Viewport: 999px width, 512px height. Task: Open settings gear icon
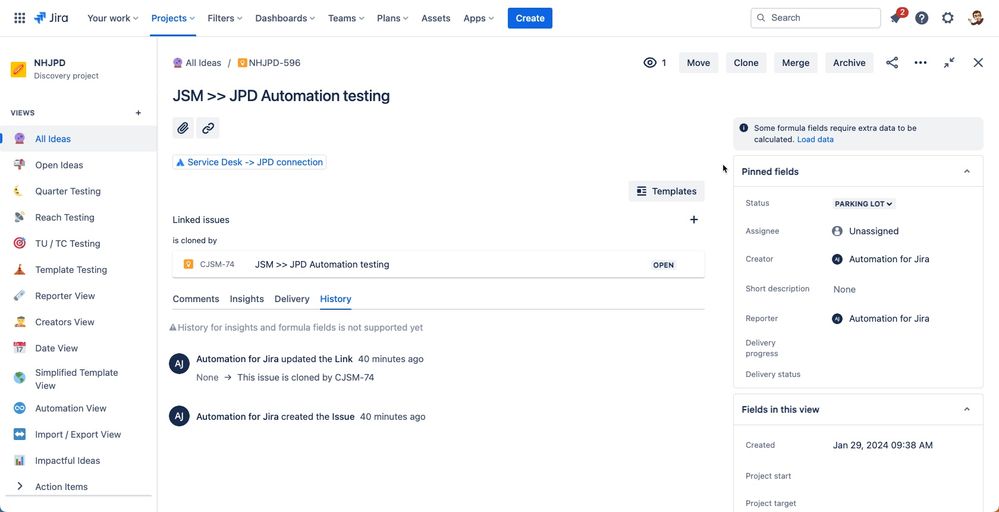[x=947, y=18]
